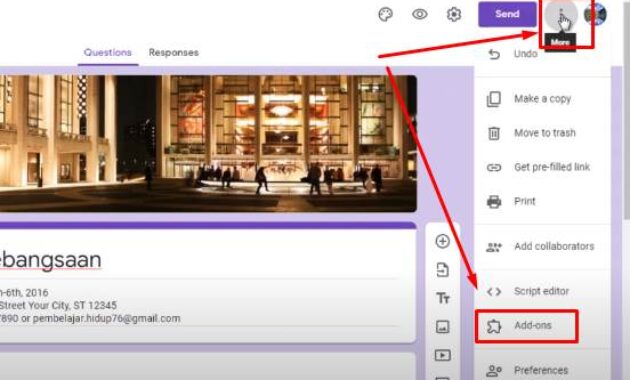630x380 pixels.
Task: Click the copy icon beside Make a copy
Action: [494, 99]
